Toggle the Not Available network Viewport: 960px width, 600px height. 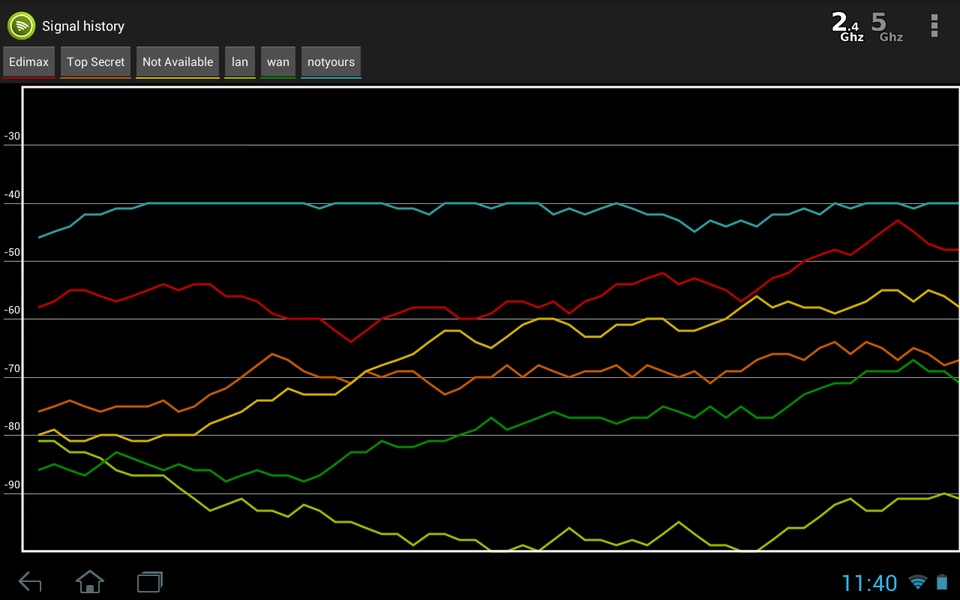pyautogui.click(x=178, y=62)
